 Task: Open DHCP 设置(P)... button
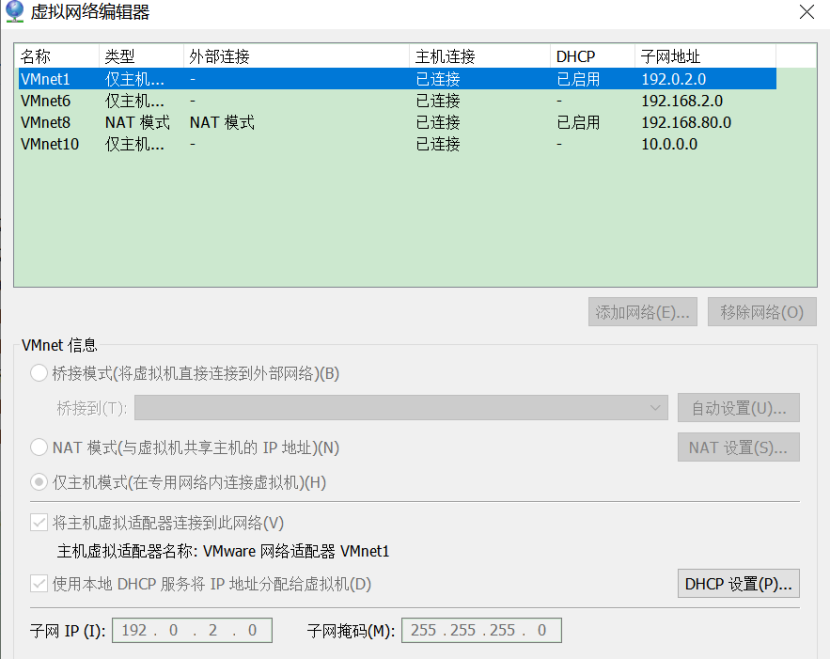[738, 583]
